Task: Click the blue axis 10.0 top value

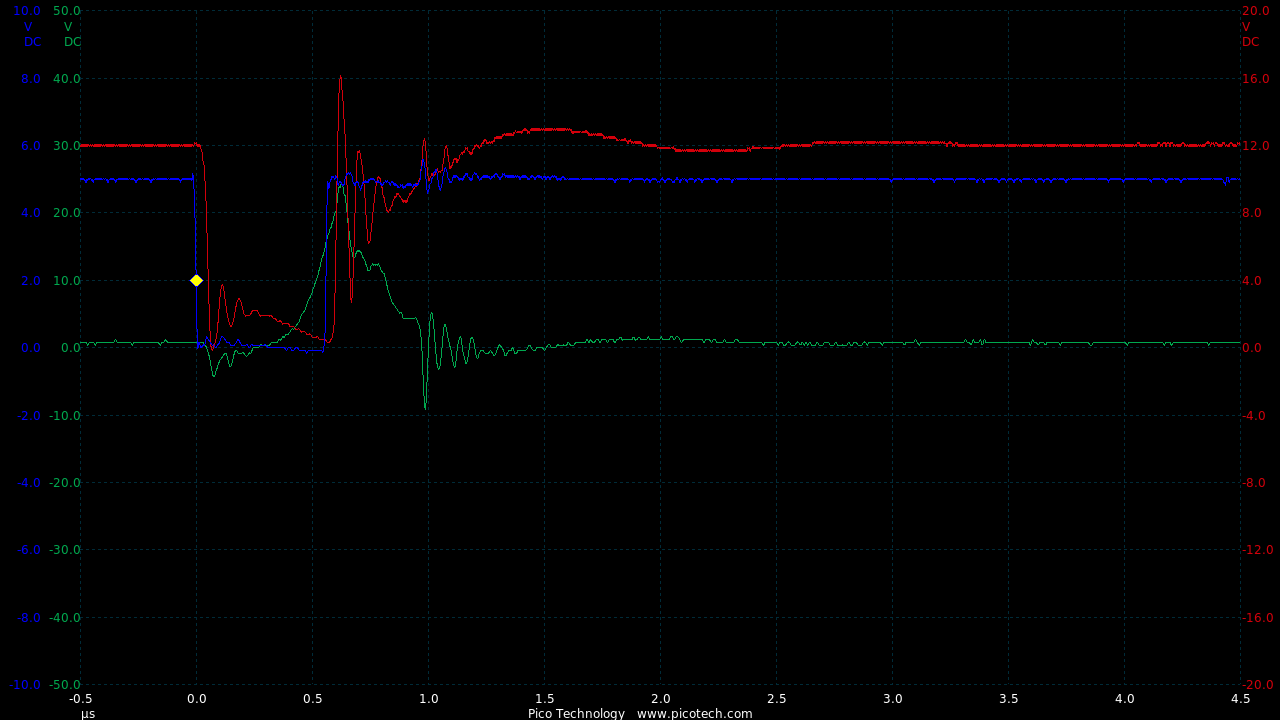Action: pos(27,11)
